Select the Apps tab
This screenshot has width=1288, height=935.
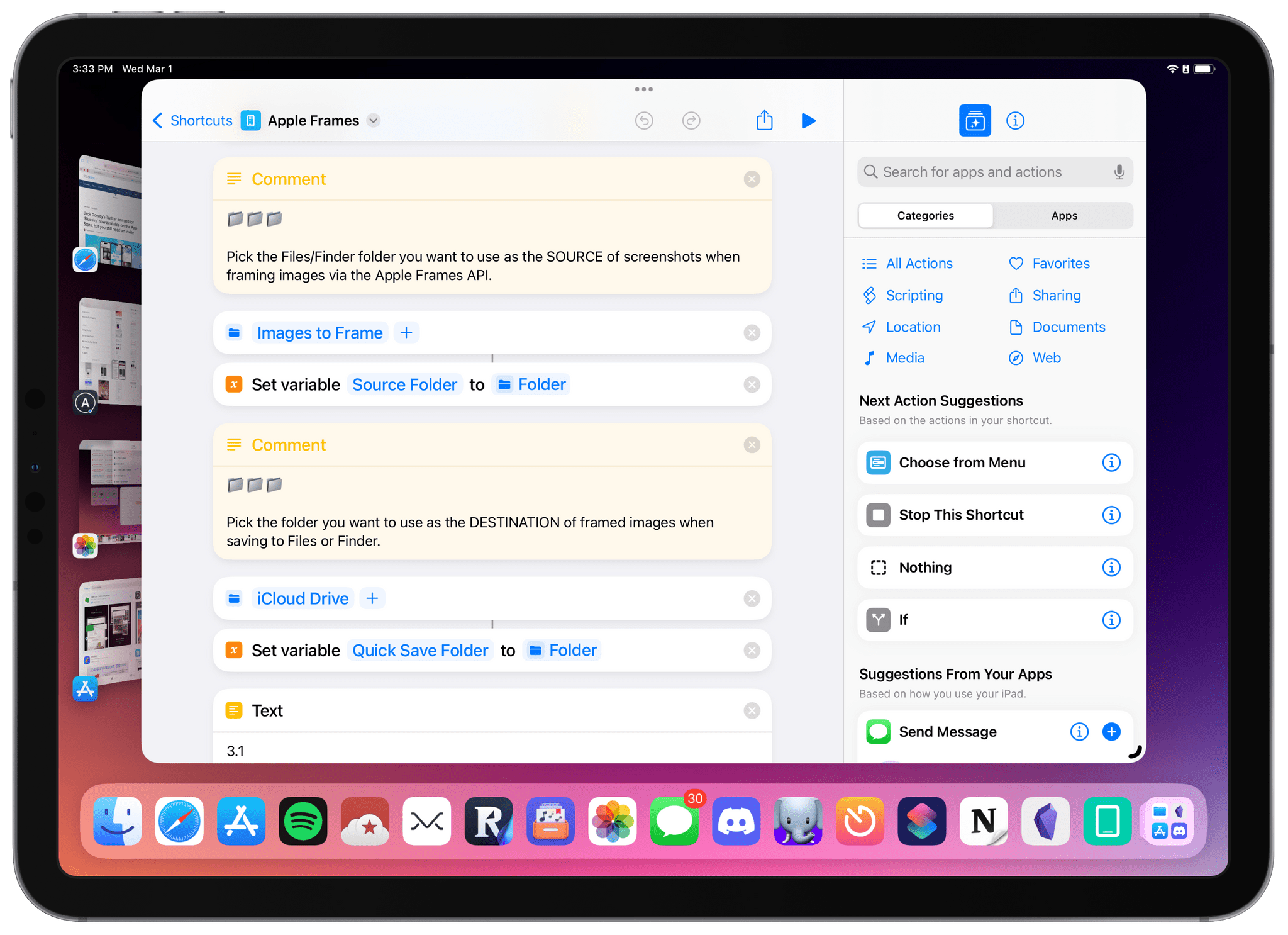[1062, 214]
